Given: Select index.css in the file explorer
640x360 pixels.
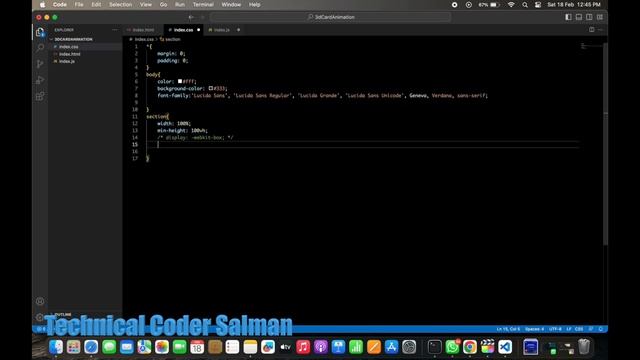Looking at the screenshot, I should [x=69, y=47].
